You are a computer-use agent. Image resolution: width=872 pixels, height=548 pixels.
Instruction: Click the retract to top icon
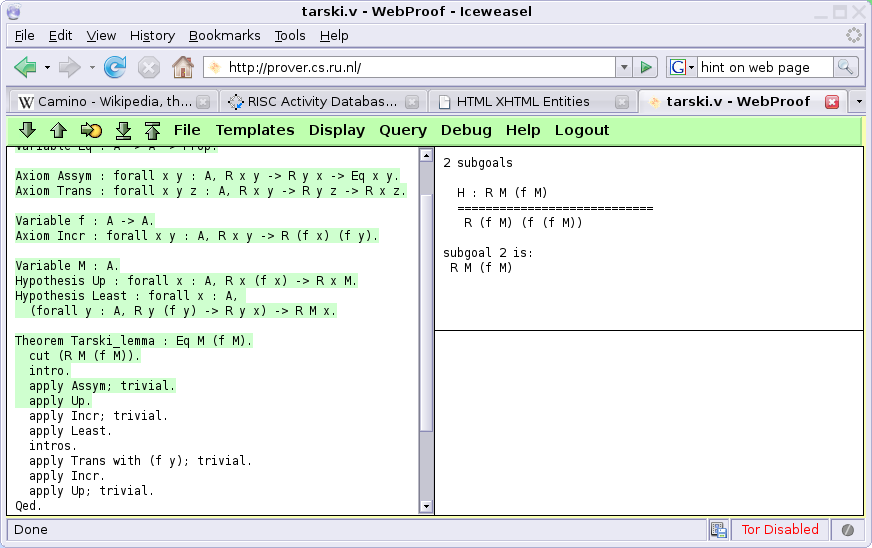tap(152, 130)
